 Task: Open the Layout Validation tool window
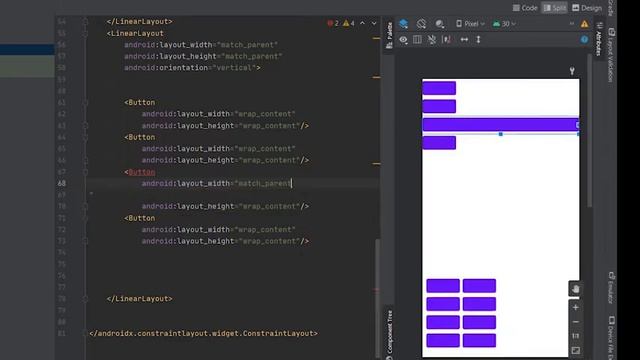(x=611, y=55)
